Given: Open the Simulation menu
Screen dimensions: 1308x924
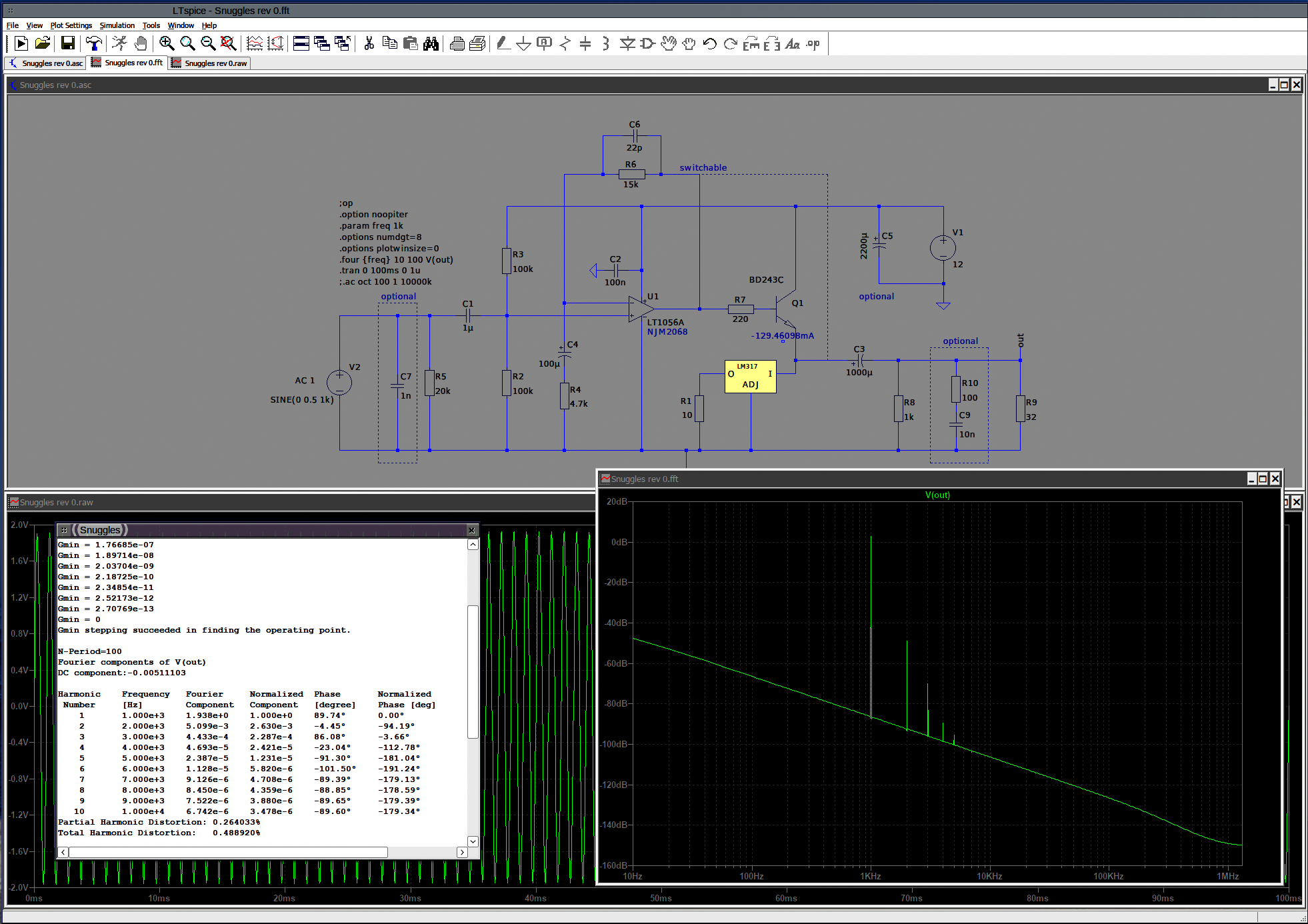Looking at the screenshot, I should point(117,25).
